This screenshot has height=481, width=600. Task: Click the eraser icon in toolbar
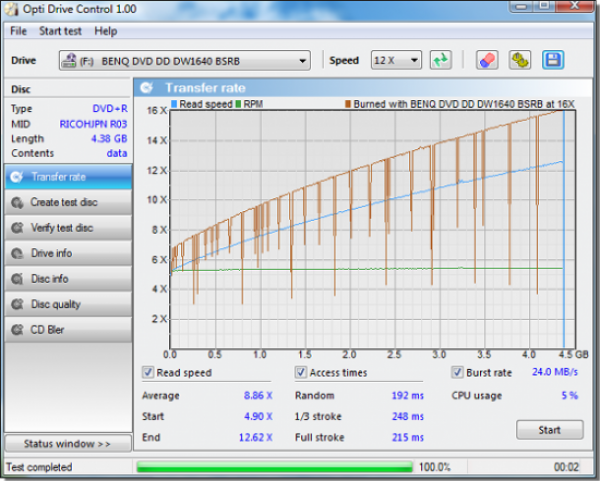(487, 60)
